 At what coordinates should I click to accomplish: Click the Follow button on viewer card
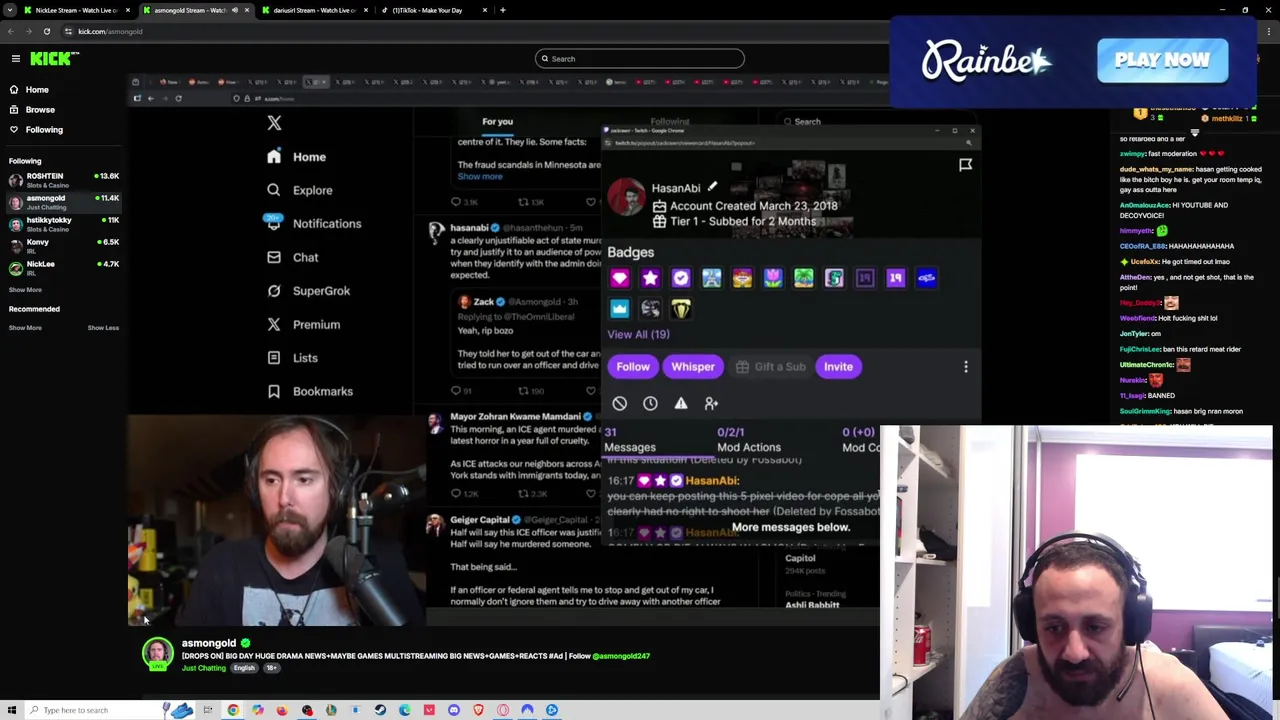click(x=633, y=367)
